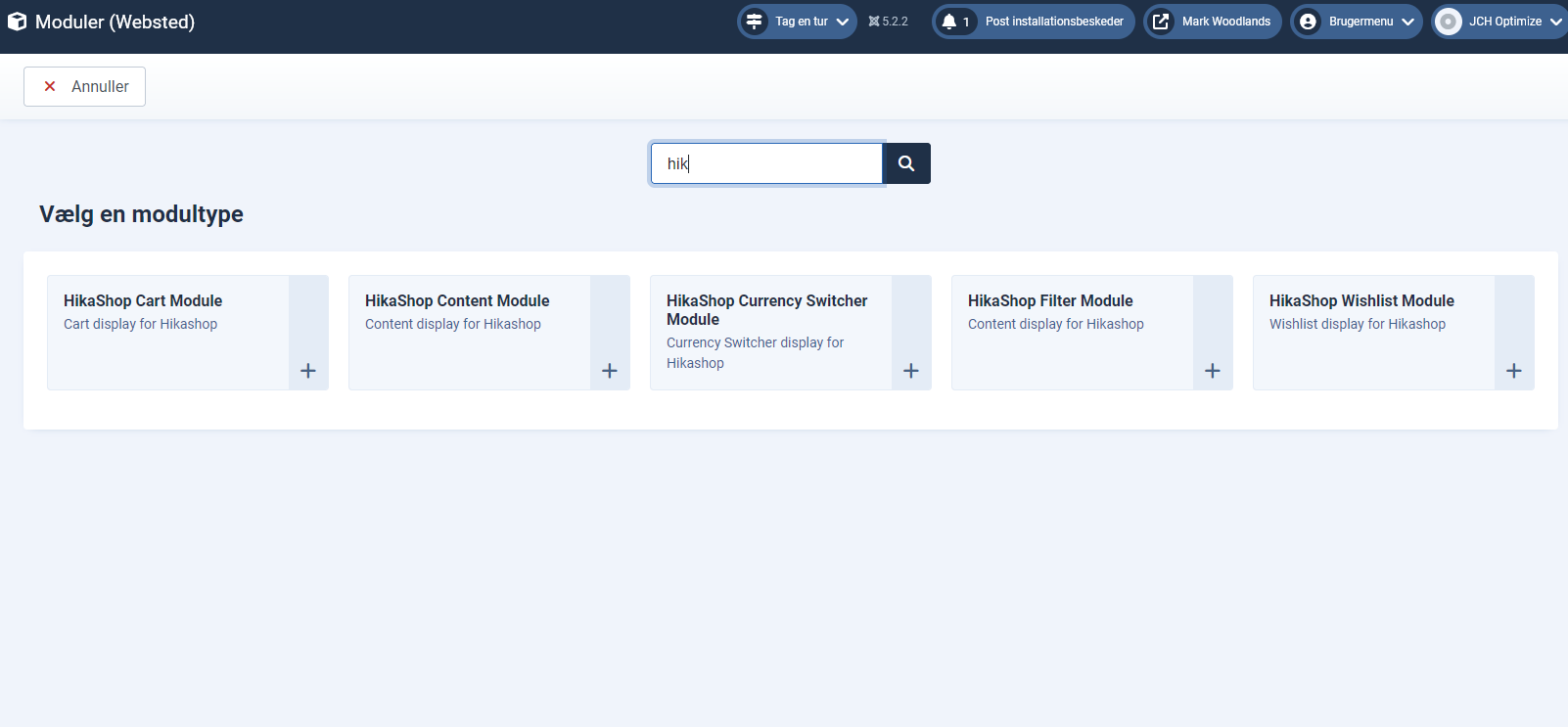
Task: Click the Moduler cube icon in header
Action: pyautogui.click(x=17, y=22)
